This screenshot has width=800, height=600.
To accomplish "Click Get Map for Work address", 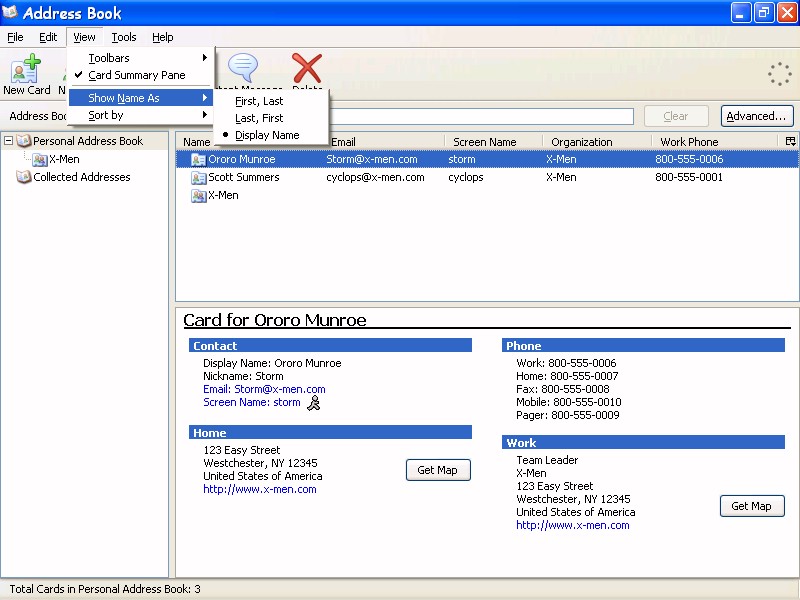I will click(x=752, y=506).
